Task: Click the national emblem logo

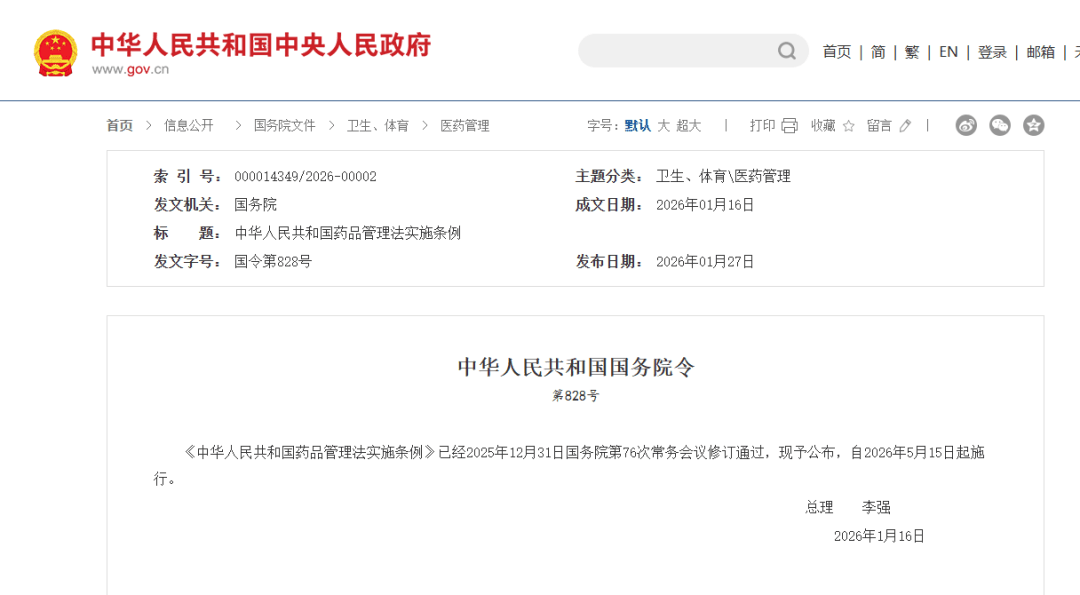Action: coord(55,52)
